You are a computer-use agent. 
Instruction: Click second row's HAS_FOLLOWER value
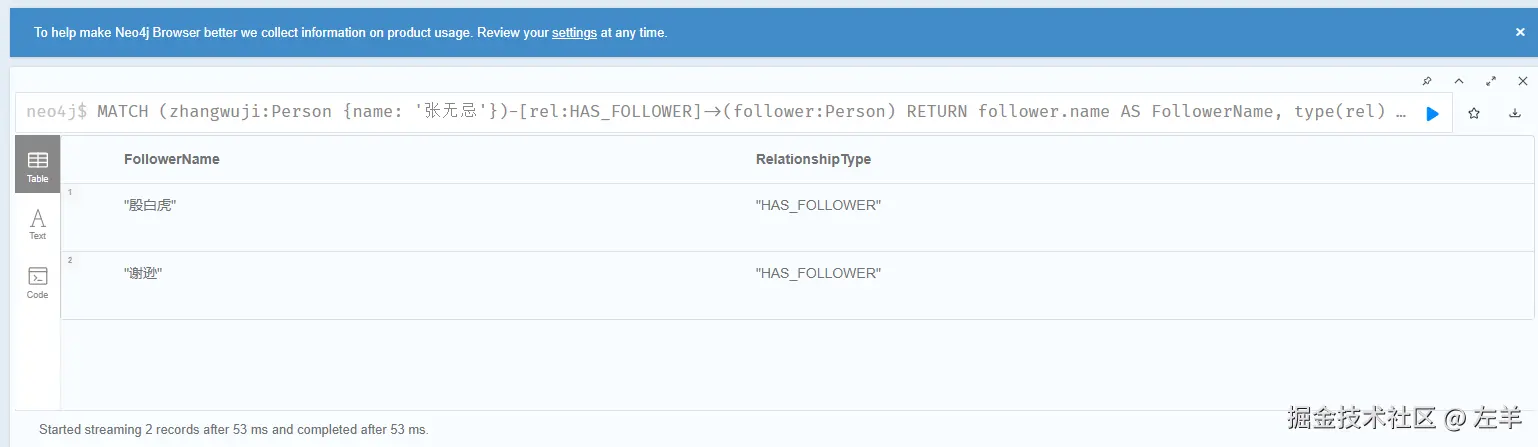point(818,274)
